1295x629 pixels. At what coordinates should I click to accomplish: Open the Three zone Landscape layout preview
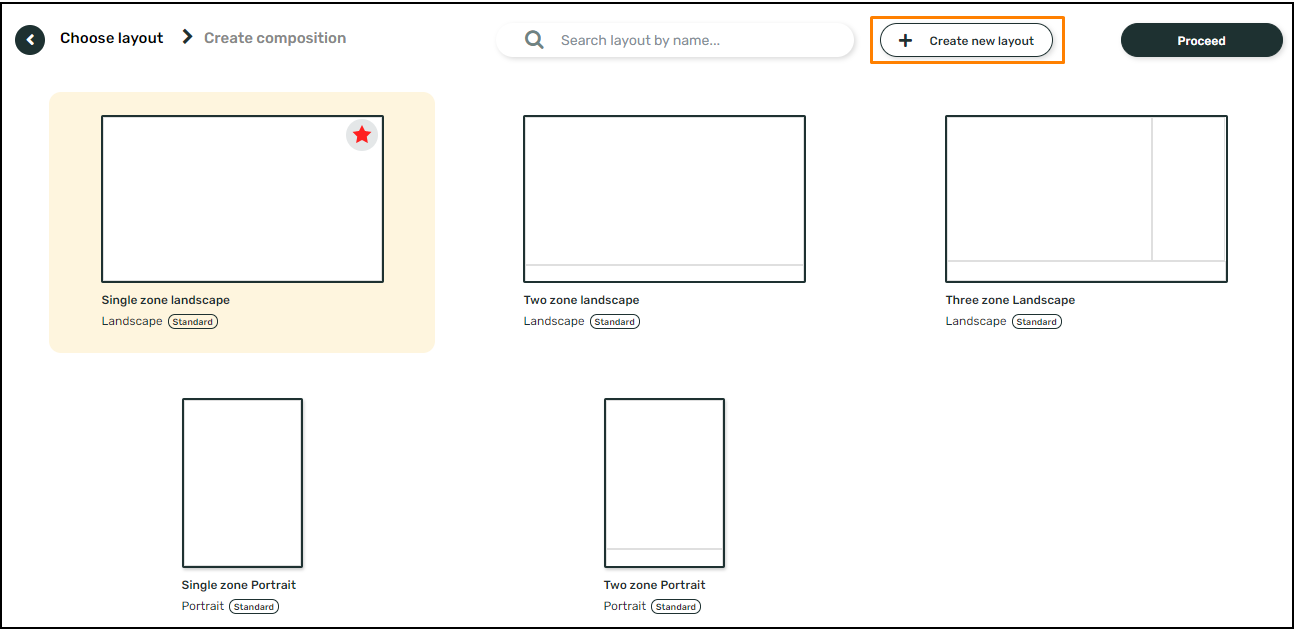coord(1086,197)
